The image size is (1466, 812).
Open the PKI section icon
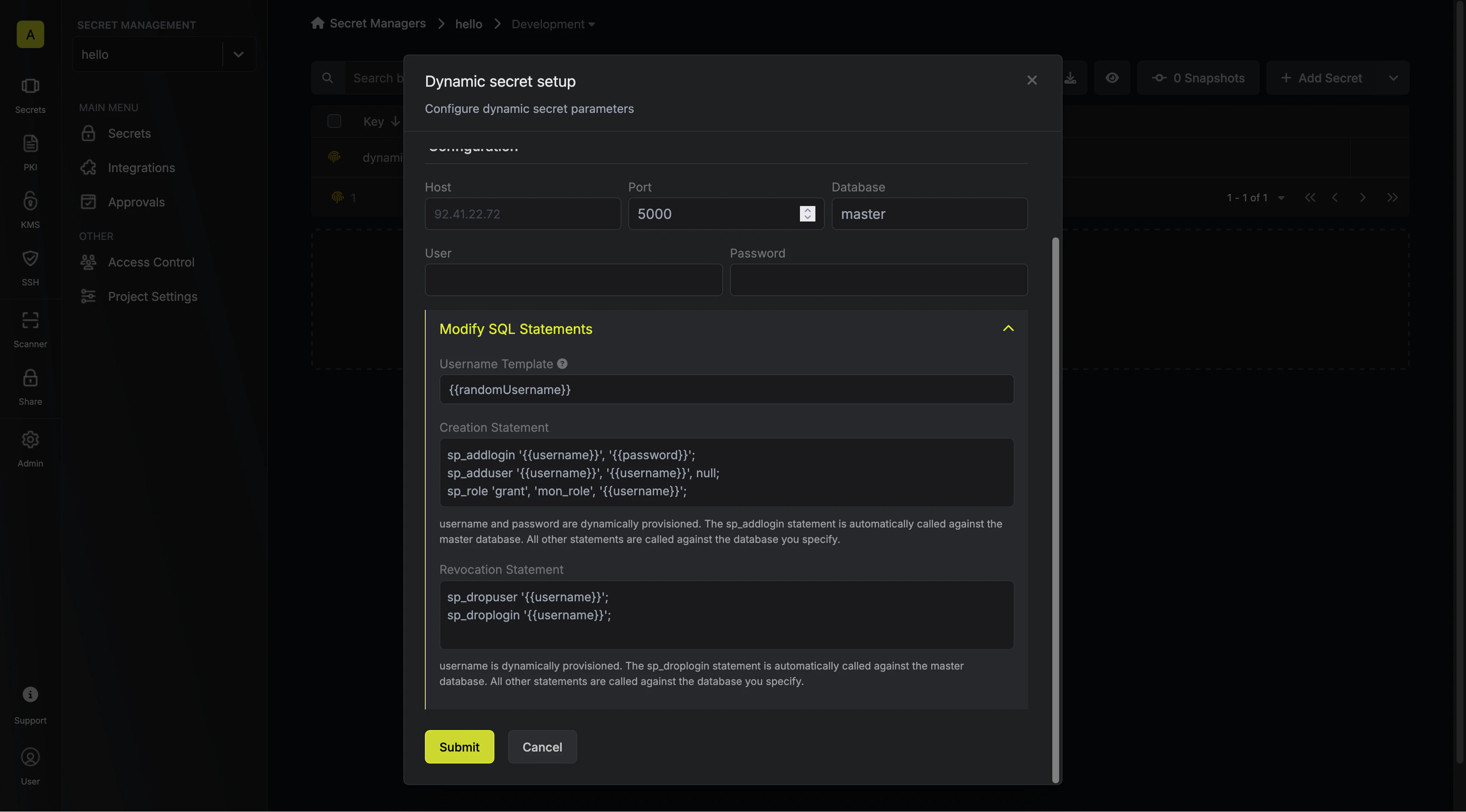pyautogui.click(x=30, y=143)
